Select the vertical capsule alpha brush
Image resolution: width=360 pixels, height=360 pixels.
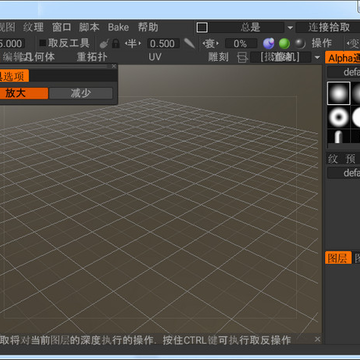click(x=339, y=136)
